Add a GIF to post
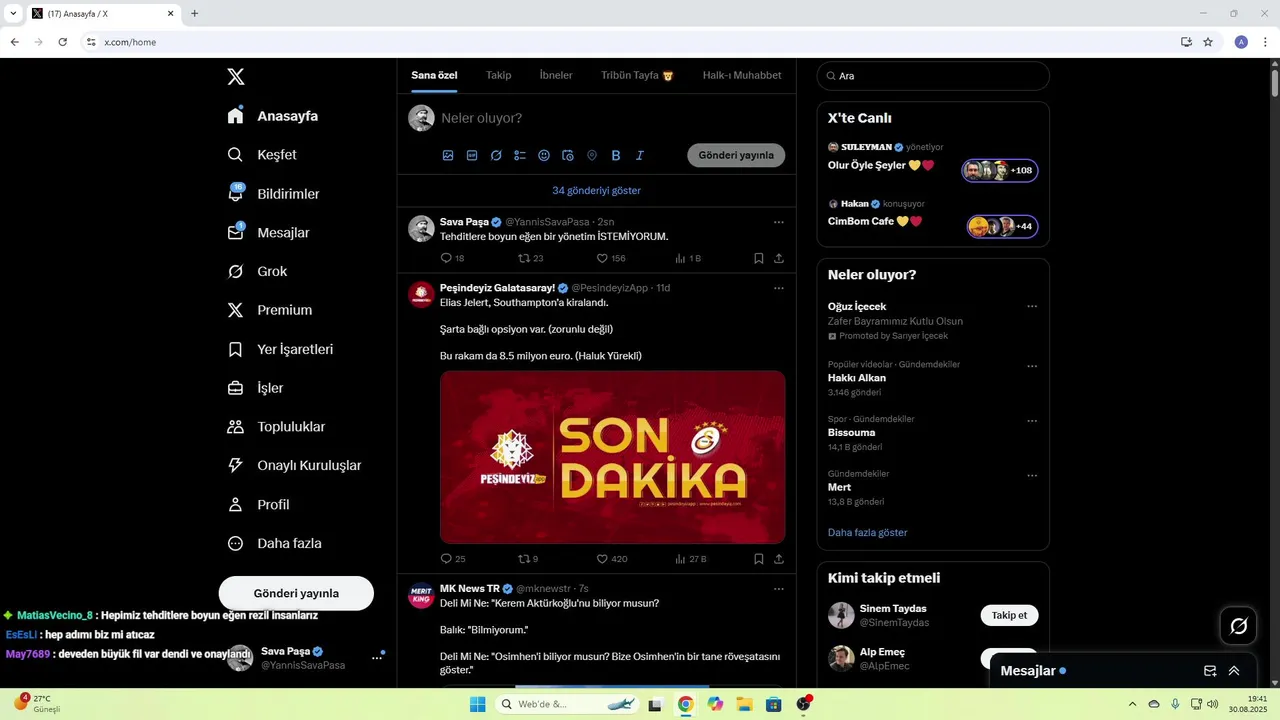The width and height of the screenshot is (1280, 720). [472, 156]
